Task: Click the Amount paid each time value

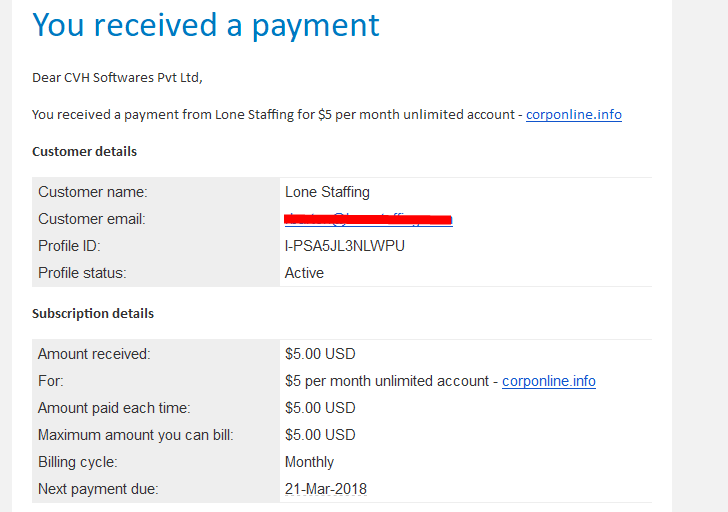Action: 320,408
